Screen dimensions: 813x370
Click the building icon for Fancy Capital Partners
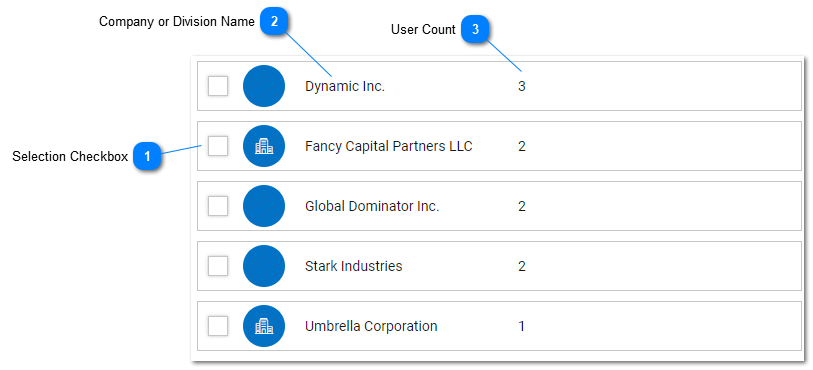[264, 146]
